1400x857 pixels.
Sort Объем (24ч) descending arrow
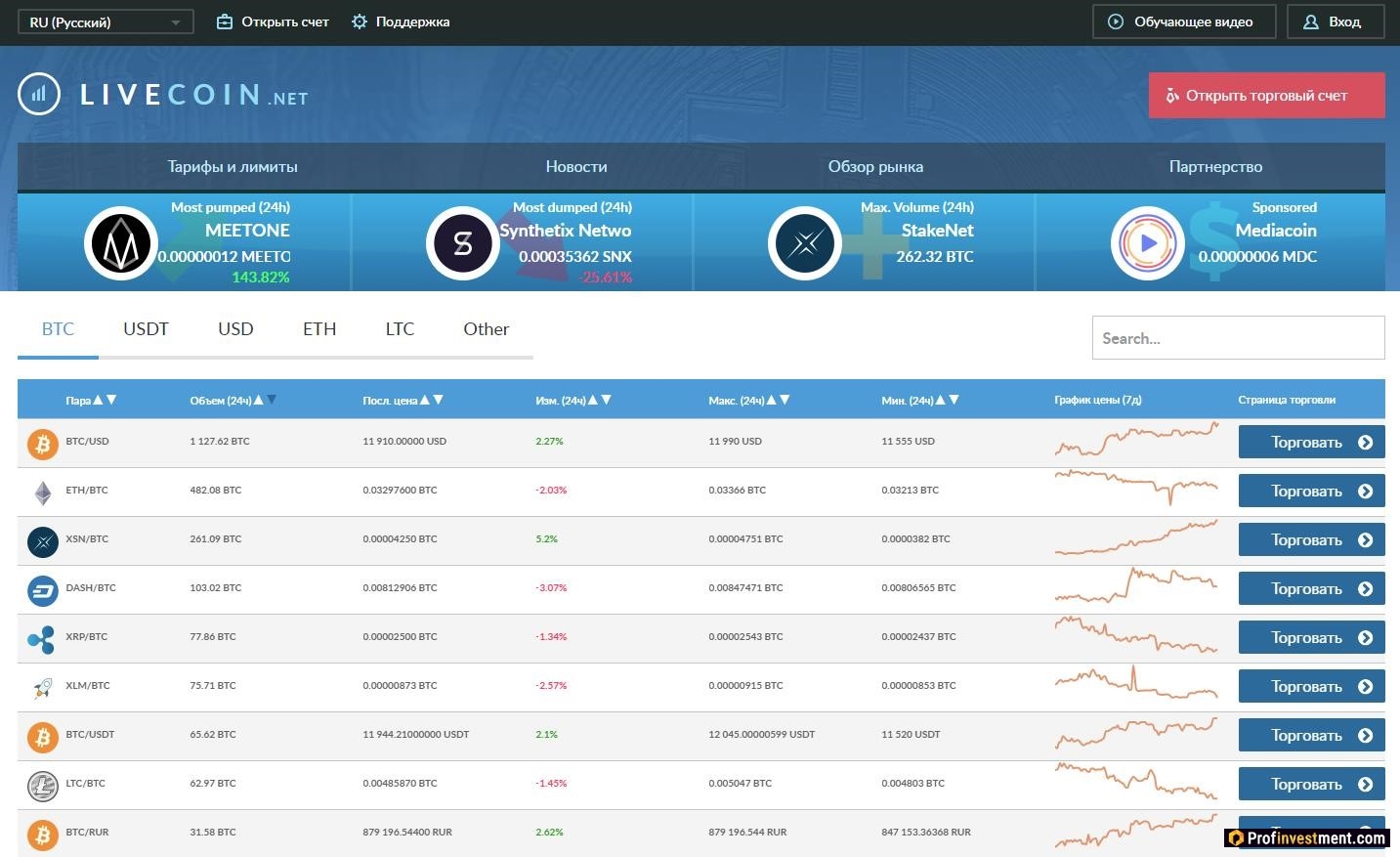[x=272, y=400]
